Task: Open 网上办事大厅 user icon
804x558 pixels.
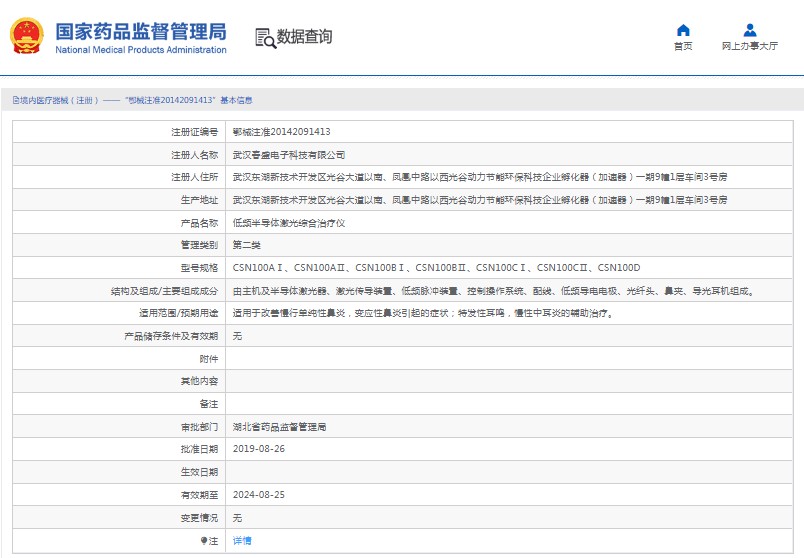Action: coord(750,30)
